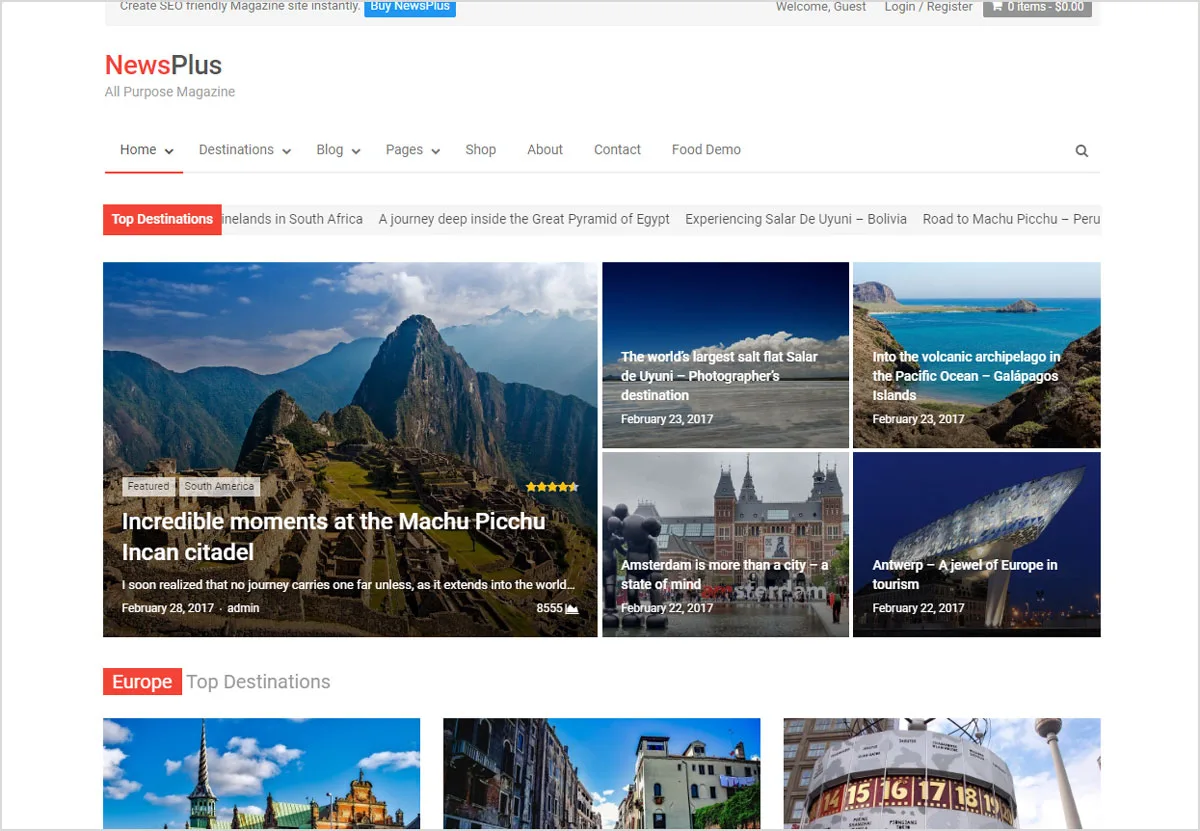1200x831 pixels.
Task: Expand the Destinations dropdown arrow
Action: [286, 151]
